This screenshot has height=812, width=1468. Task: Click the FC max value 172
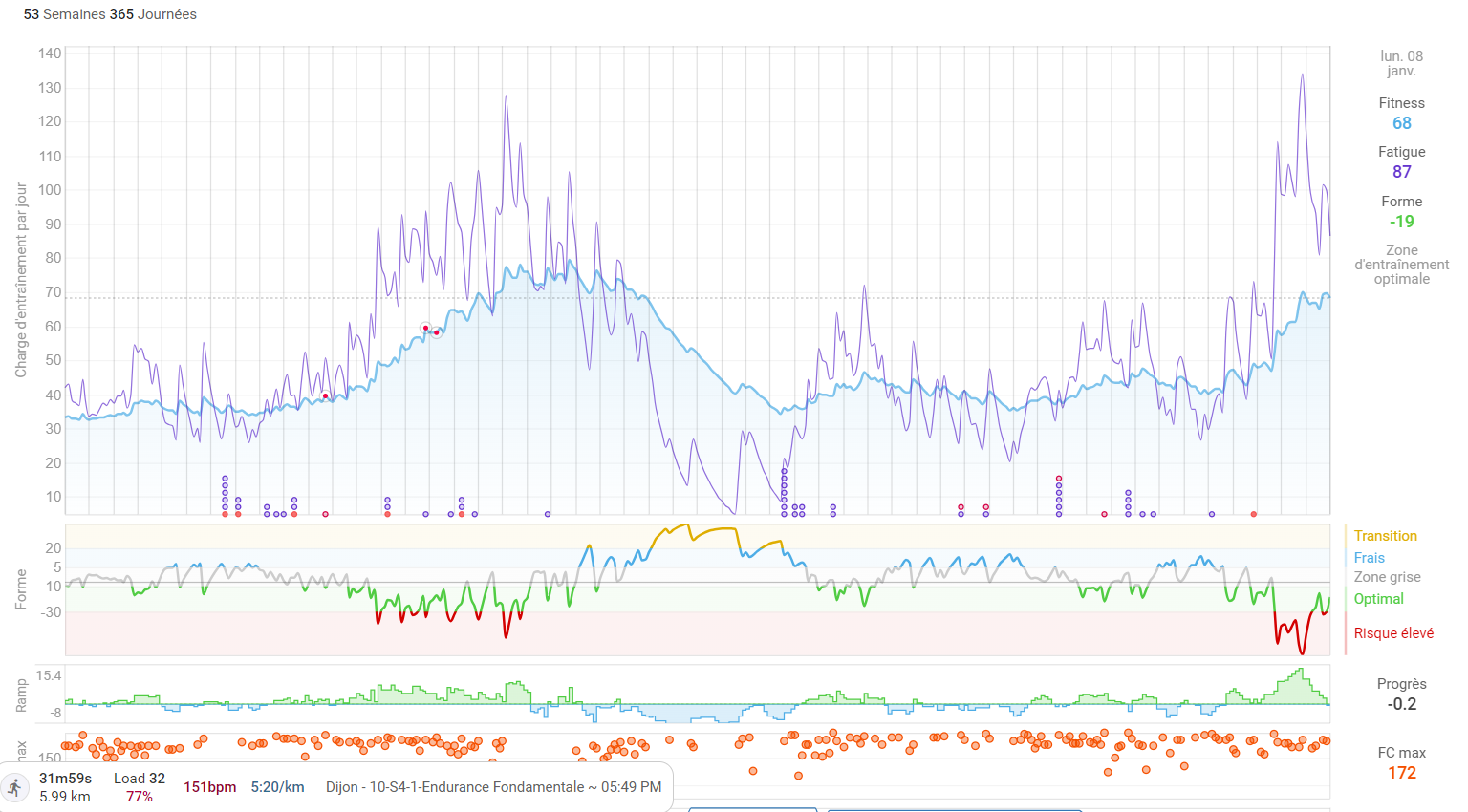(x=1401, y=773)
